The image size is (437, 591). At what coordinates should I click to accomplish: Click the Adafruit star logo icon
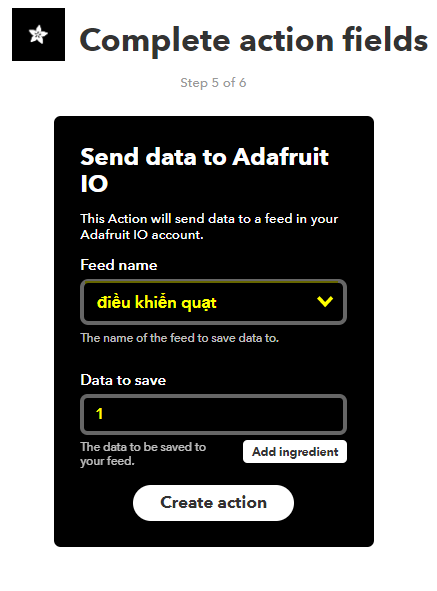[38, 34]
